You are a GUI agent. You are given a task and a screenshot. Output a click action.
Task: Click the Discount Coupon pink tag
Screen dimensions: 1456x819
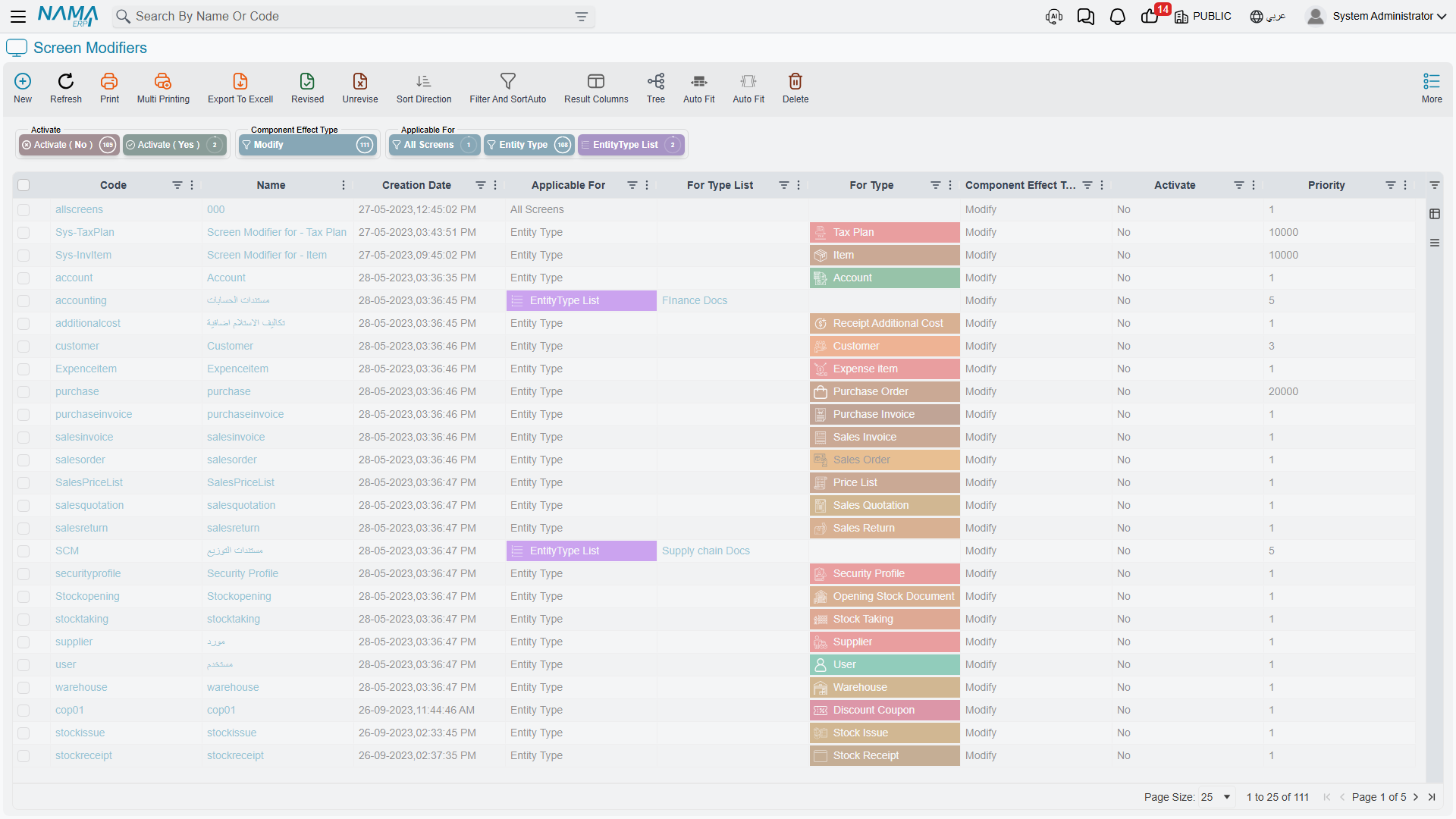click(x=885, y=711)
